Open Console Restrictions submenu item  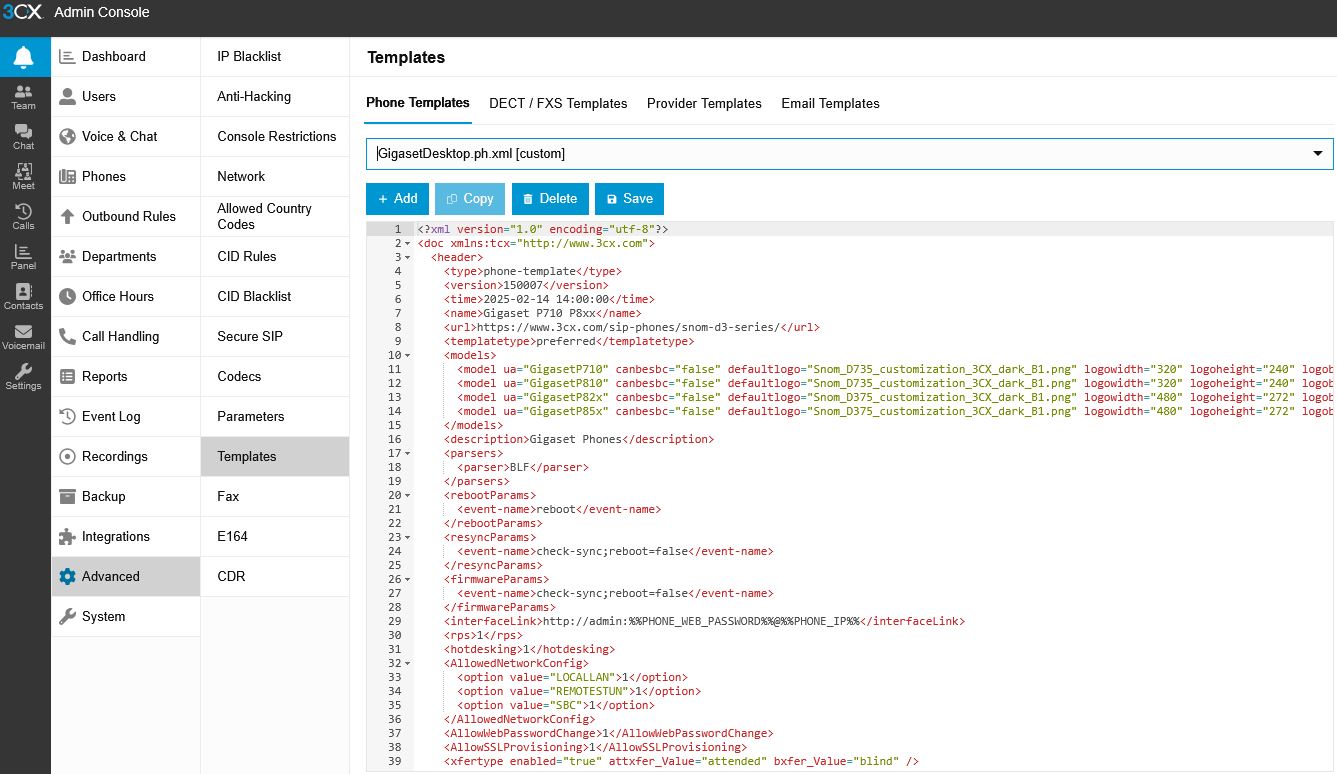coord(275,137)
